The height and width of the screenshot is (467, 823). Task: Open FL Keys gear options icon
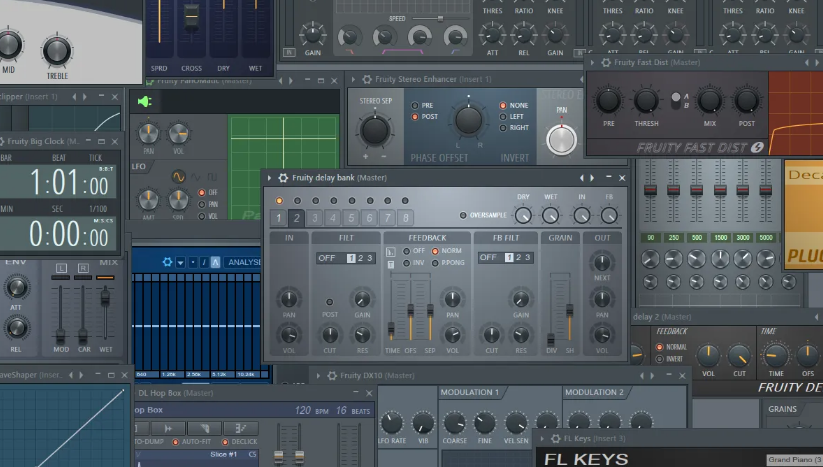556,439
